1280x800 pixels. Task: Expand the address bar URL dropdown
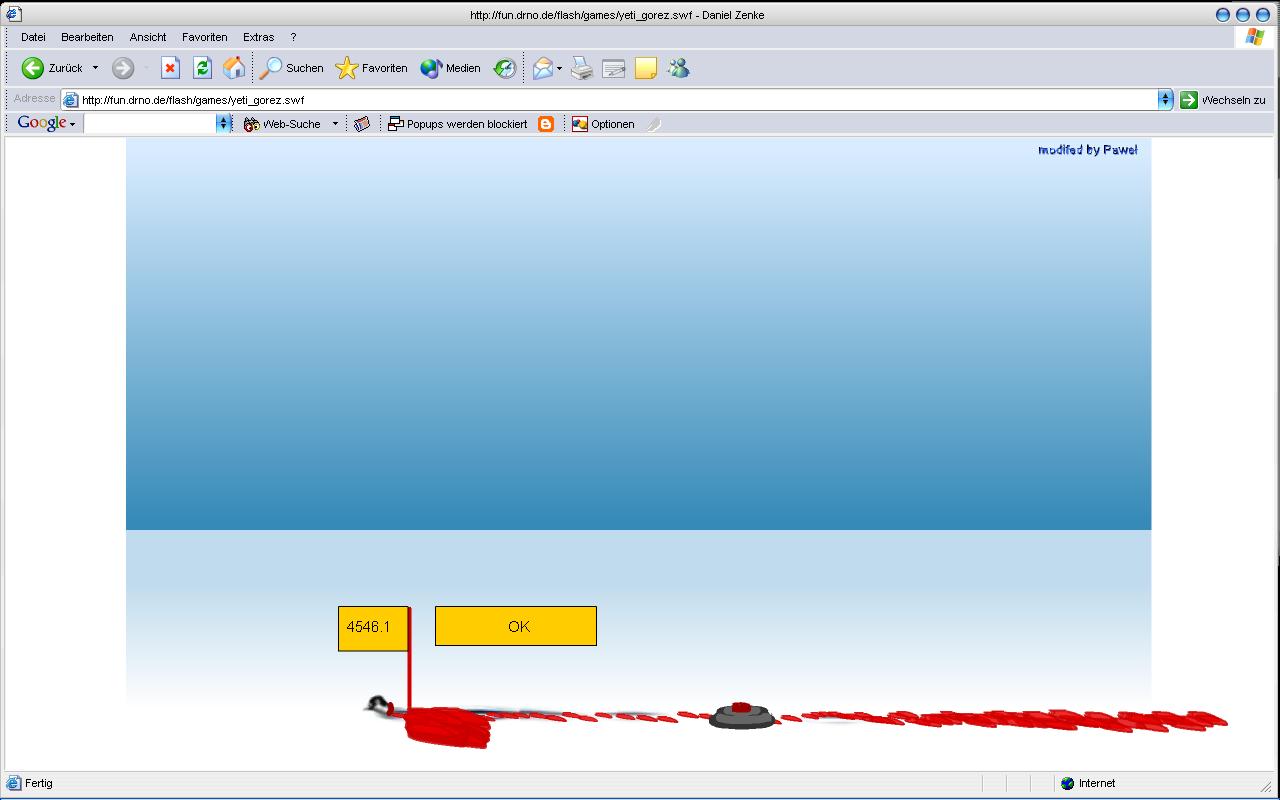[x=1165, y=100]
